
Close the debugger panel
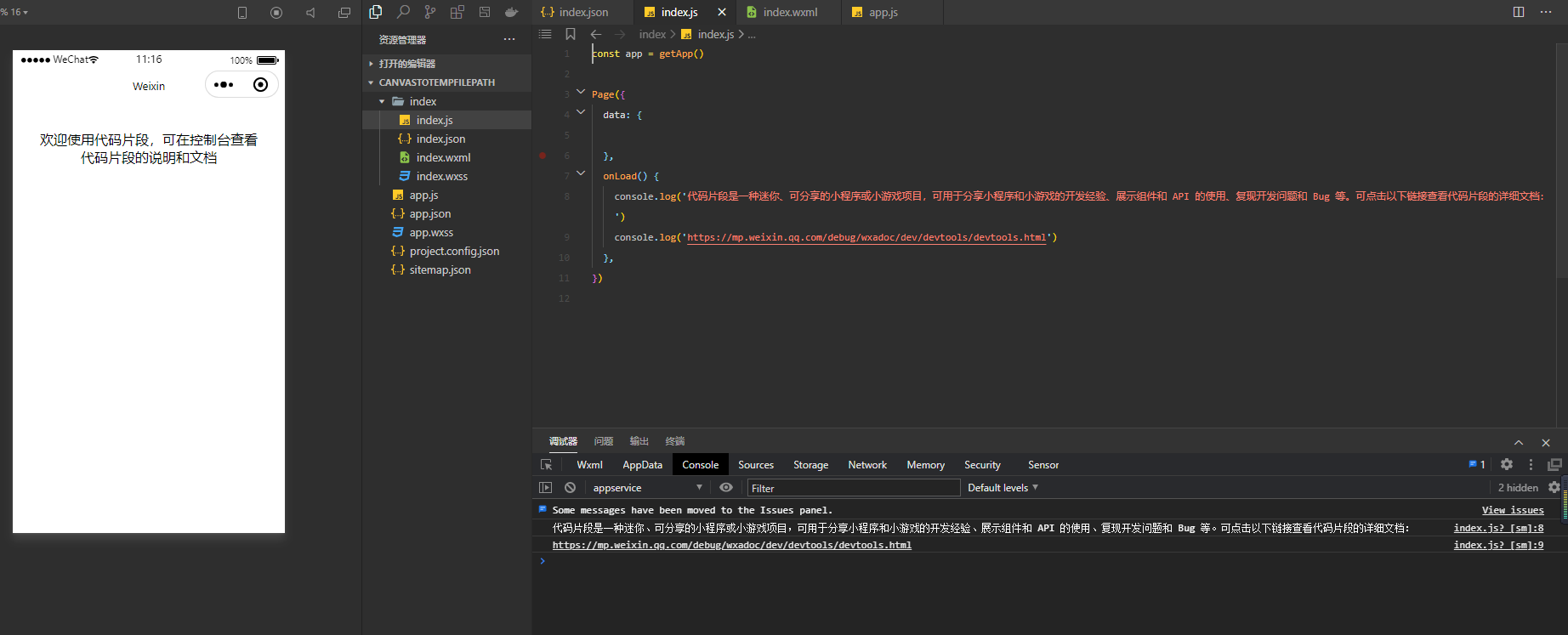pyautogui.click(x=1546, y=442)
